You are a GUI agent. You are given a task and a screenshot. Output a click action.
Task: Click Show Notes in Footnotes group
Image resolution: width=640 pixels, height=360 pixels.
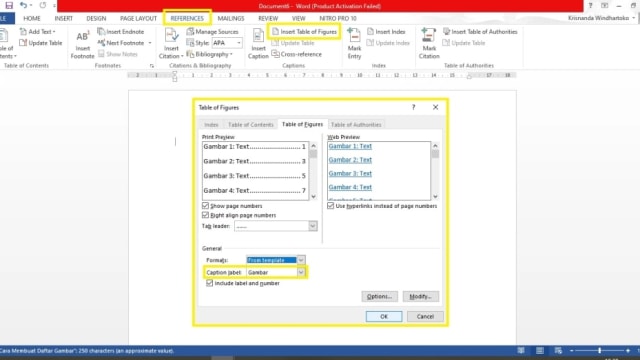118,54
